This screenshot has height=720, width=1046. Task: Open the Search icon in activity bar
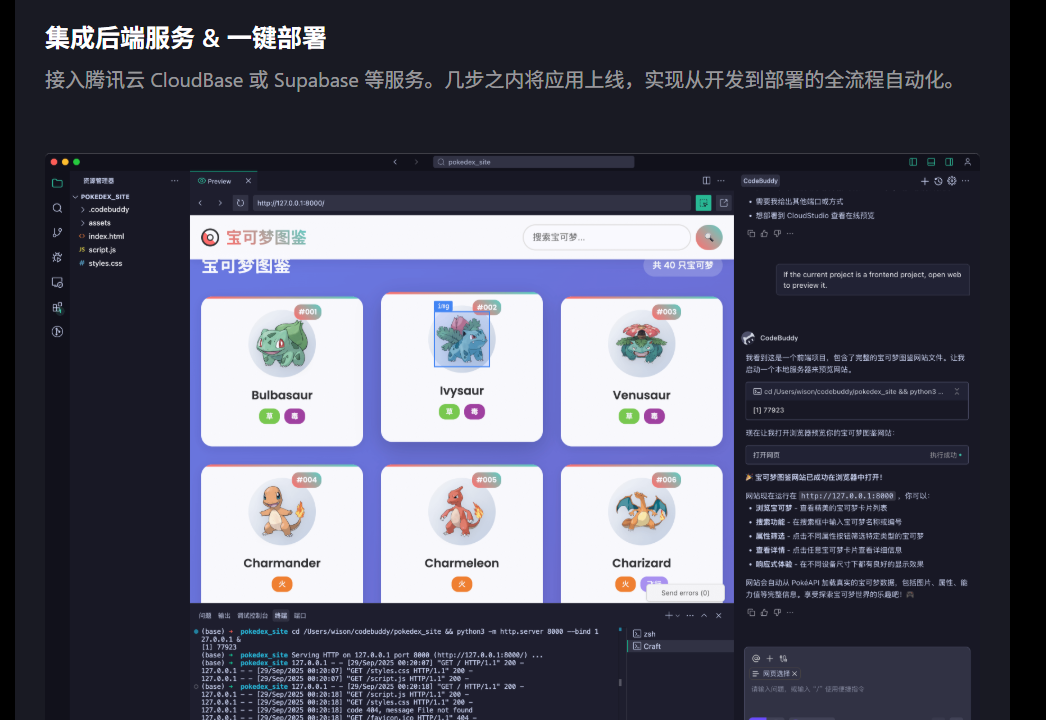point(57,208)
